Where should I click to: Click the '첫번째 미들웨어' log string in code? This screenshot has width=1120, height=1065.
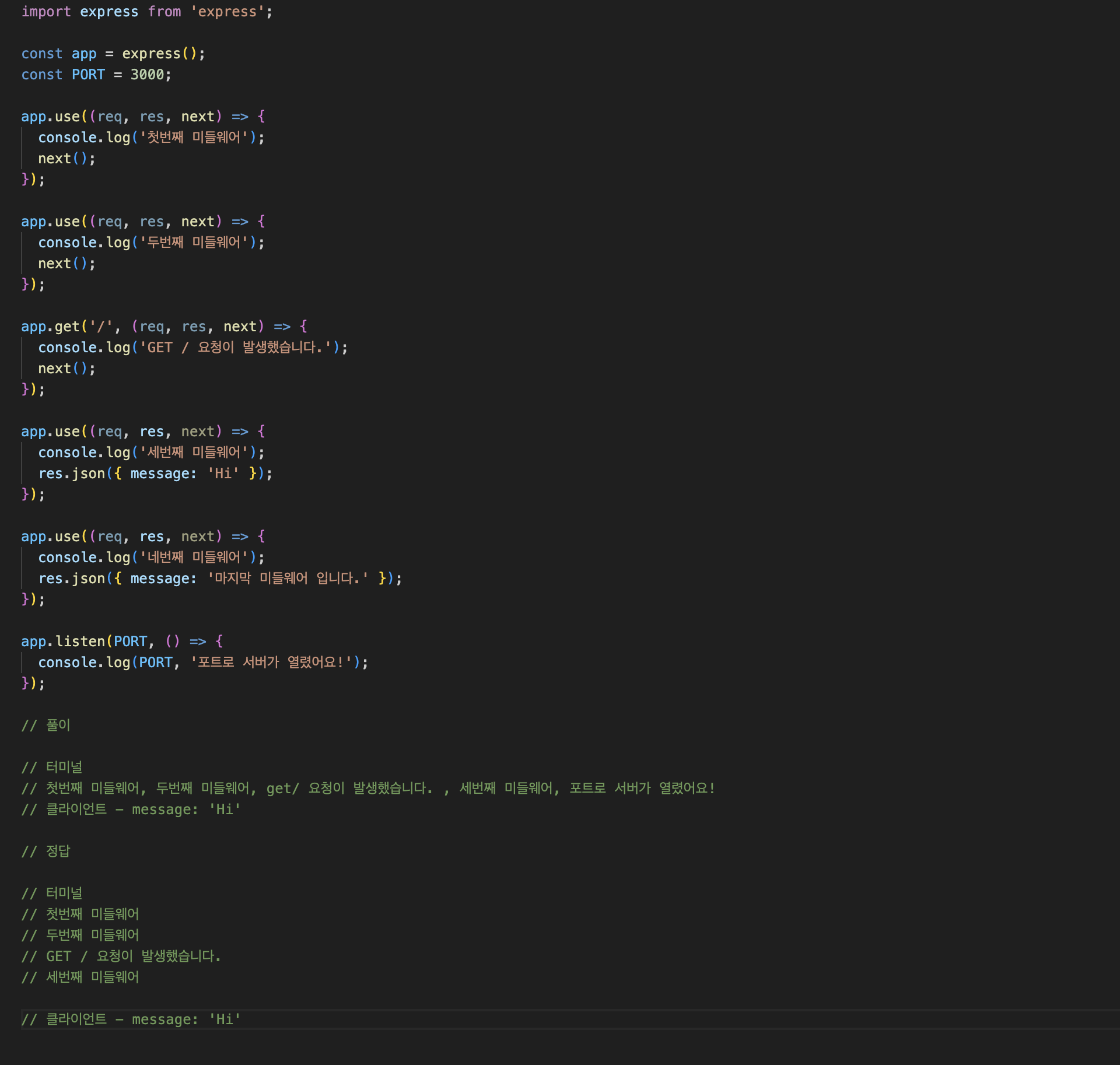click(194, 138)
